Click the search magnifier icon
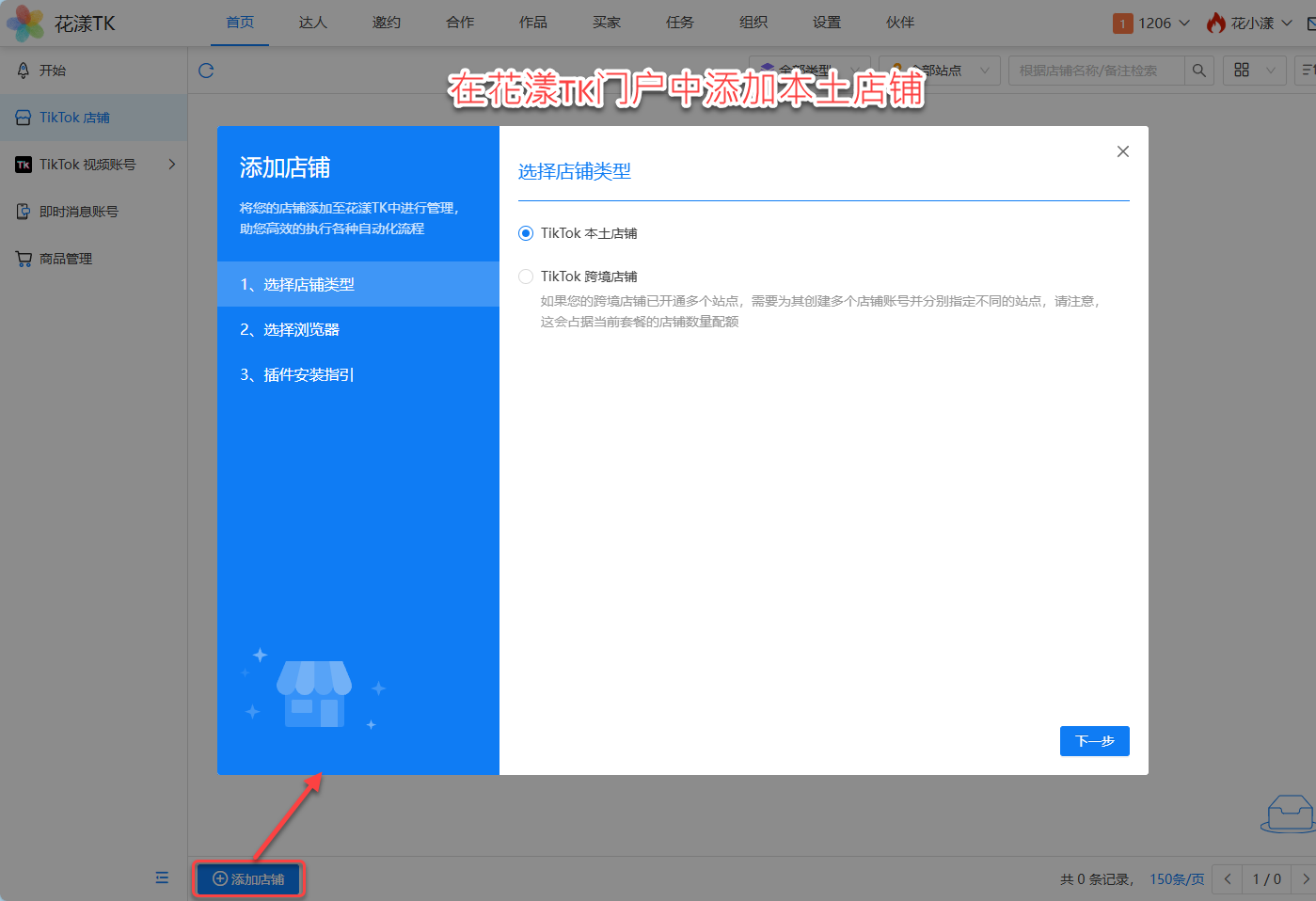 1198,71
